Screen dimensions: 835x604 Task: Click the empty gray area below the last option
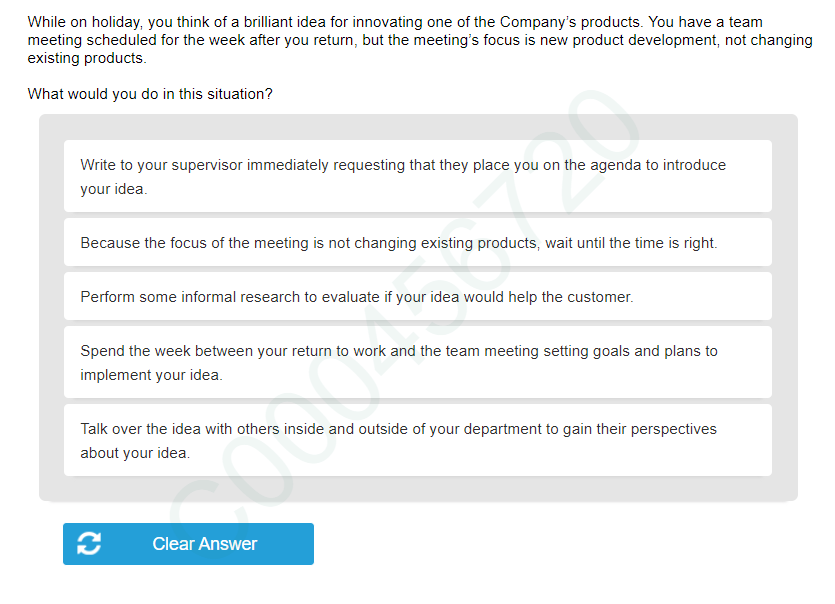pos(417,489)
